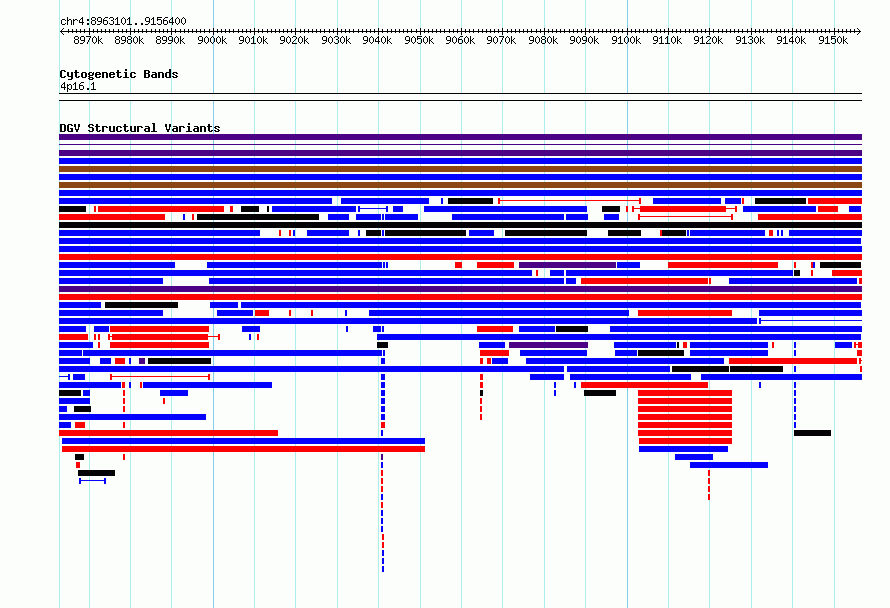Viewport: 890px width, 608px height.
Task: Click the right arrowhead of the ruler
Action: pyautogui.click(x=859, y=31)
